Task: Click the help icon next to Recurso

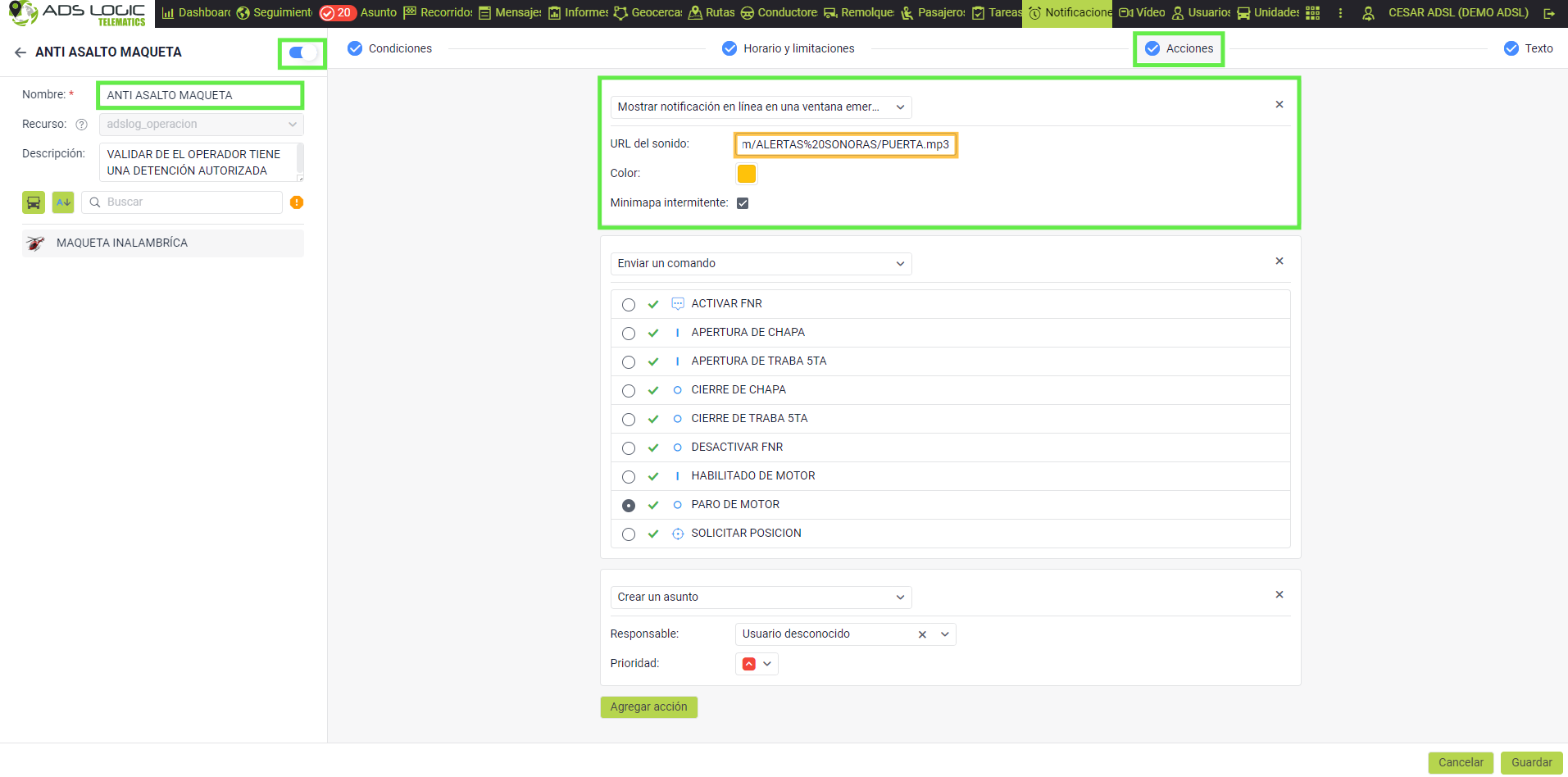Action: pyautogui.click(x=81, y=125)
